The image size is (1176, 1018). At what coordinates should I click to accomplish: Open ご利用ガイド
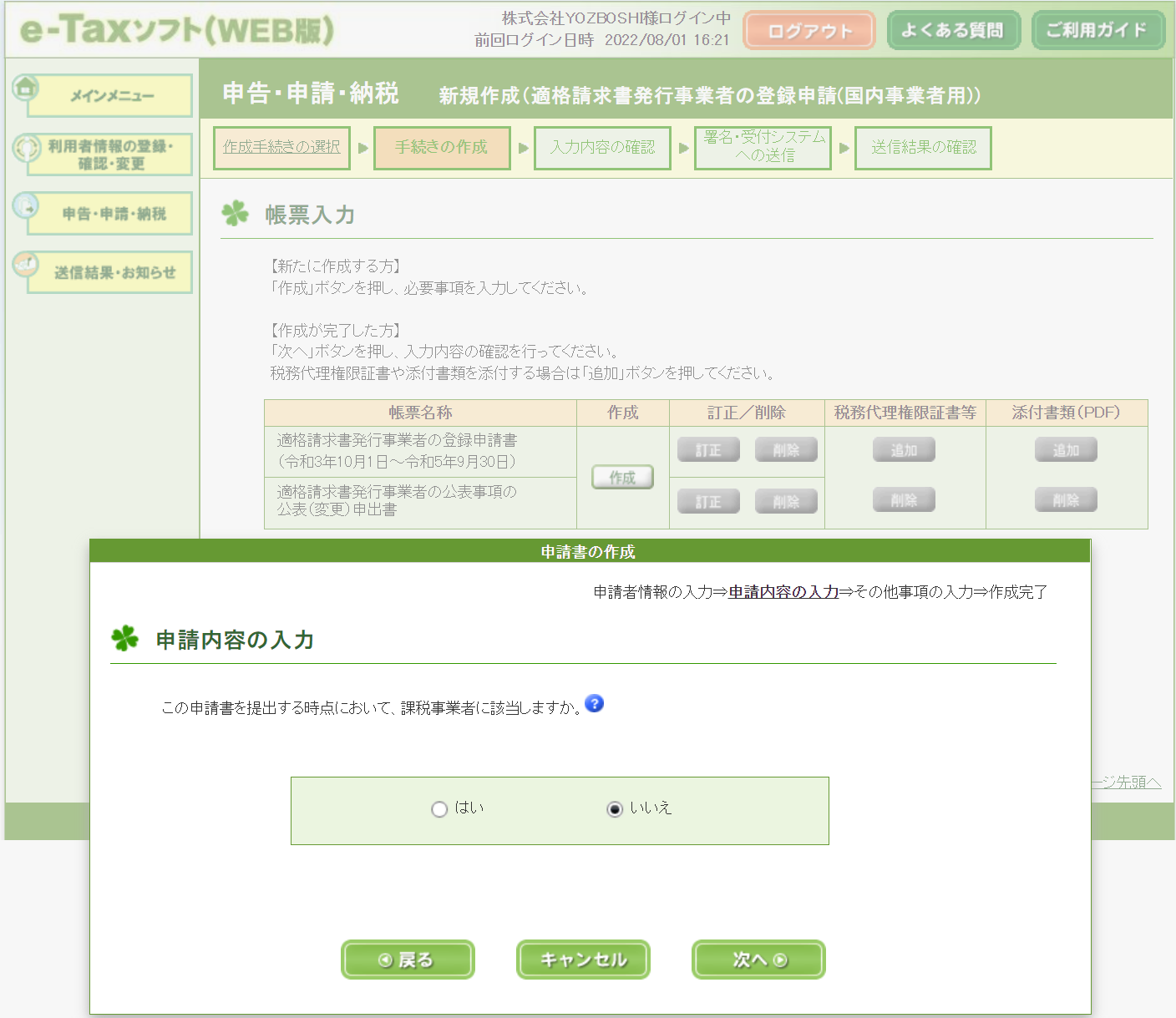pos(1097,31)
